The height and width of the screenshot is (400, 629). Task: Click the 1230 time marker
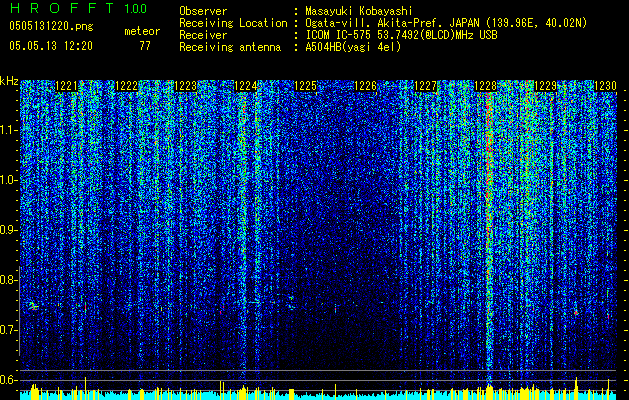605,86
